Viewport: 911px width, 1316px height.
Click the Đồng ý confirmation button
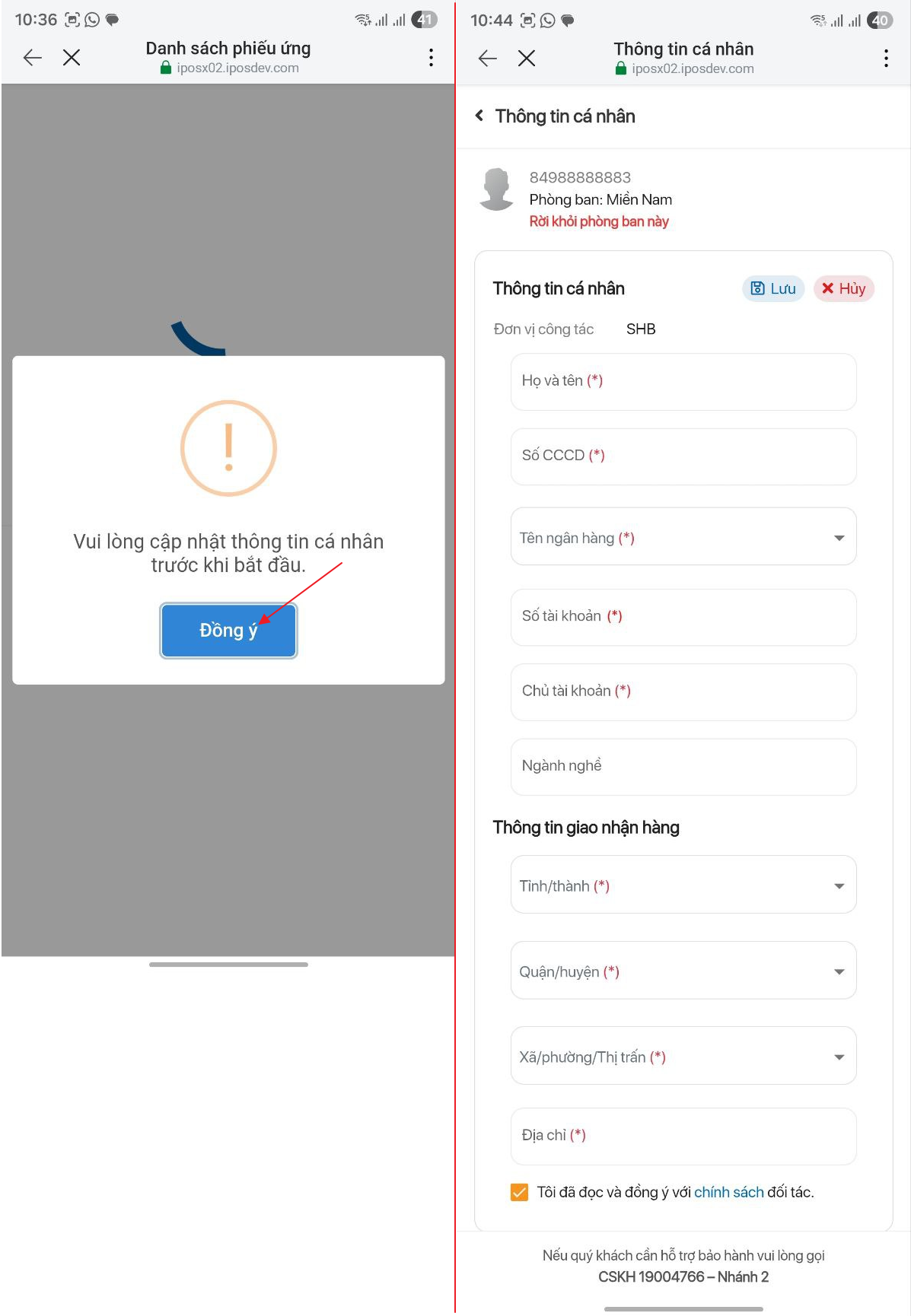[228, 630]
